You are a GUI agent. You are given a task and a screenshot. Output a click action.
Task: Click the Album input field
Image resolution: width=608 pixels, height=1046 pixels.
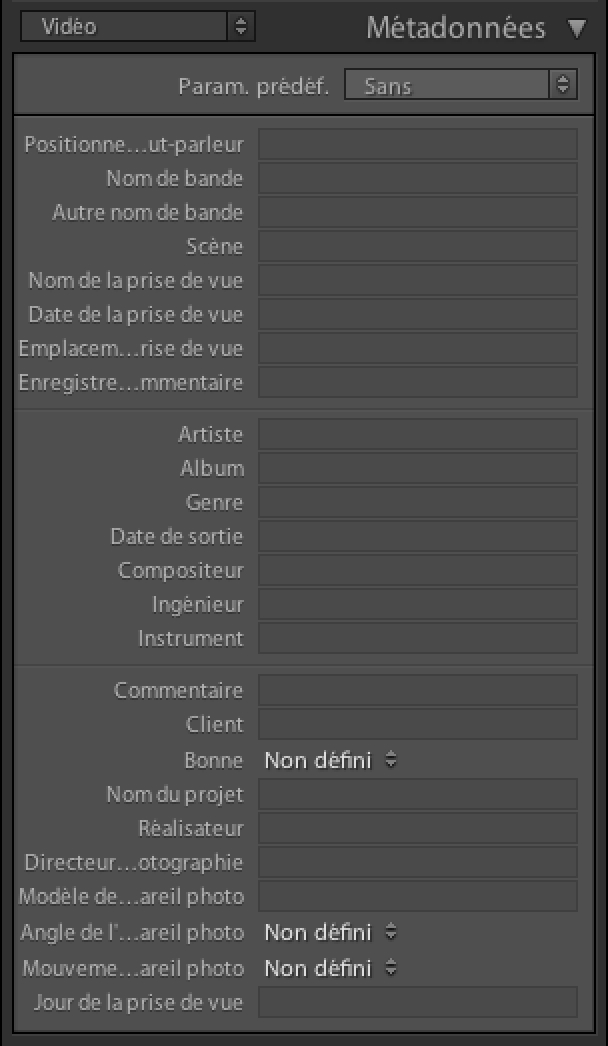(x=418, y=468)
